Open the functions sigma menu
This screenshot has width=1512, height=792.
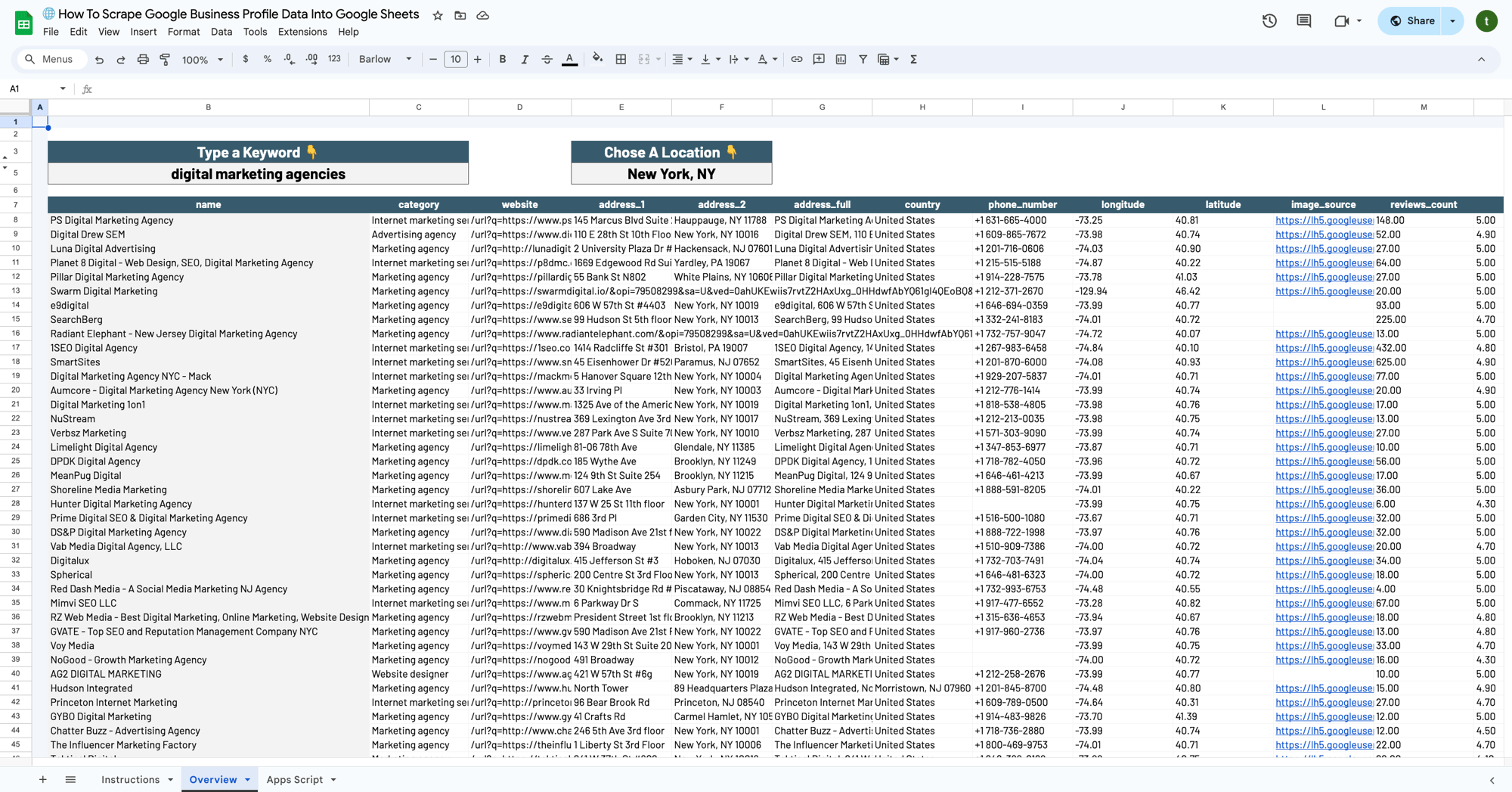pyautogui.click(x=913, y=59)
